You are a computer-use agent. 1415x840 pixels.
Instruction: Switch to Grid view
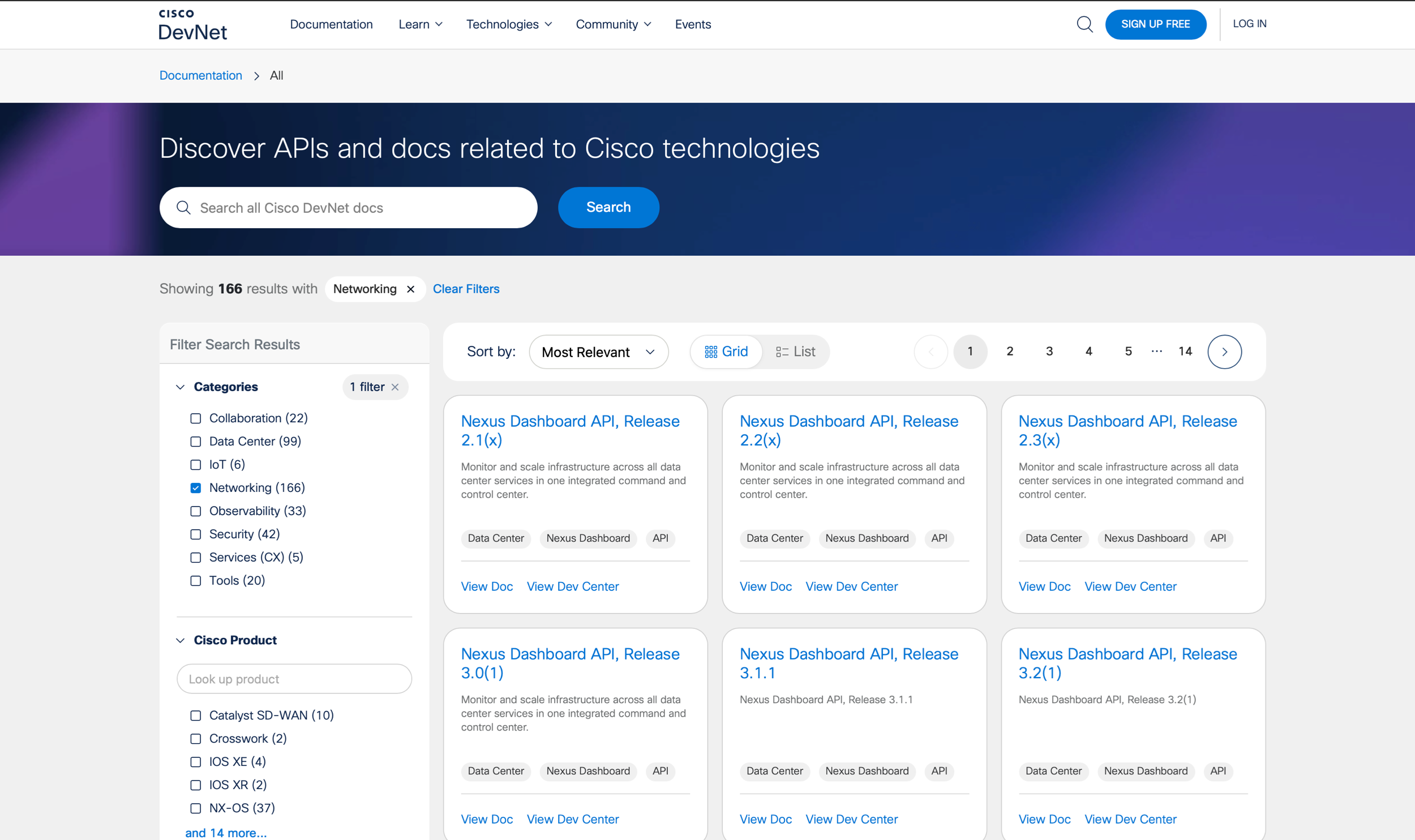[x=726, y=352]
